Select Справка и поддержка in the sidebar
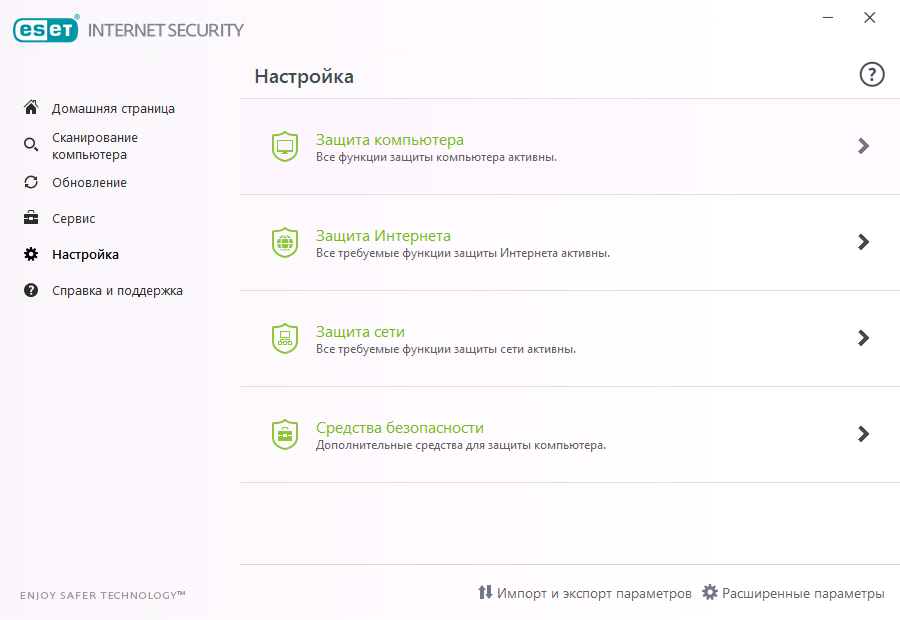 (117, 291)
